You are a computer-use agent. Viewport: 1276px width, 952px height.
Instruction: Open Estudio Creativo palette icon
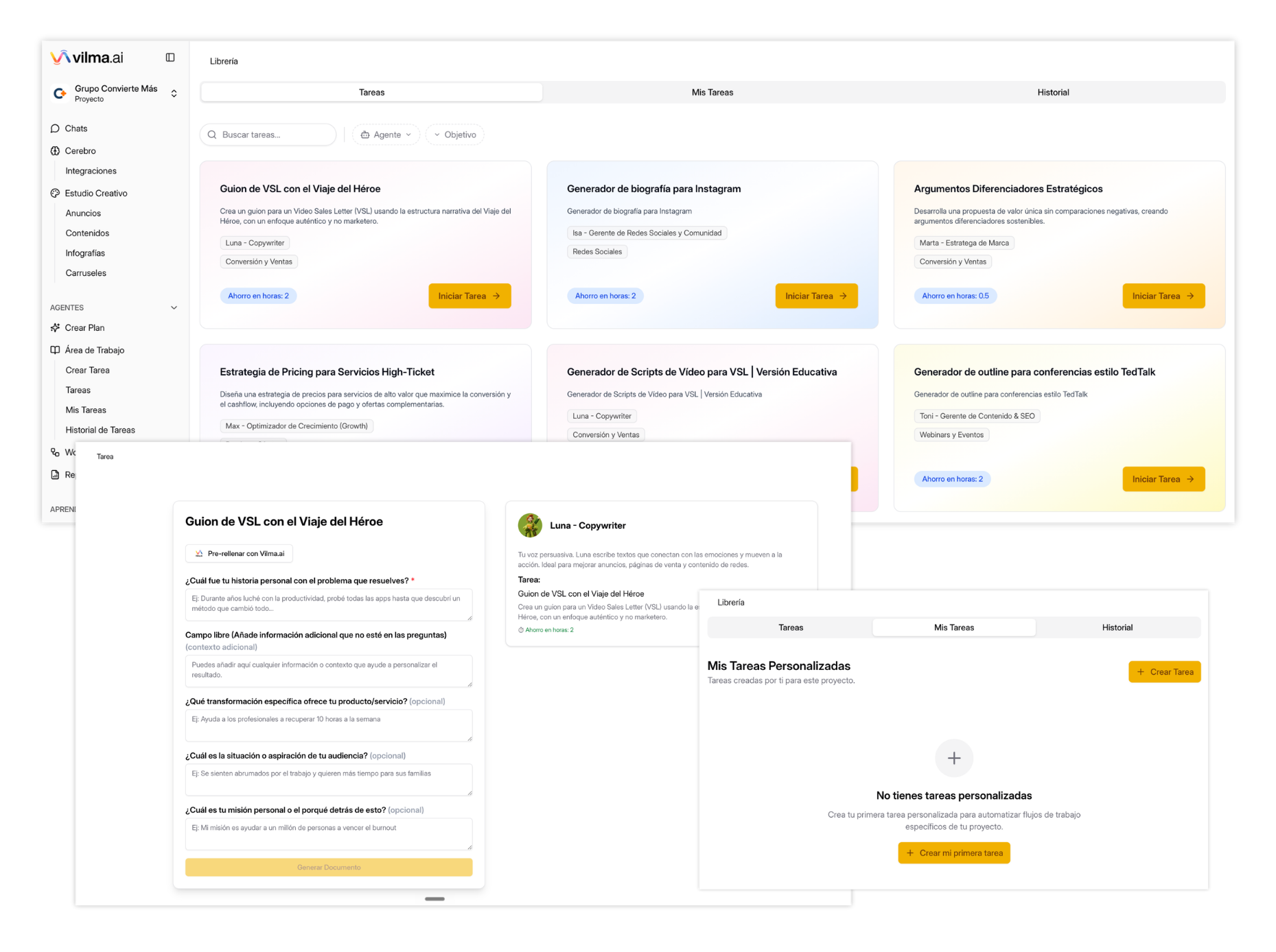point(55,194)
